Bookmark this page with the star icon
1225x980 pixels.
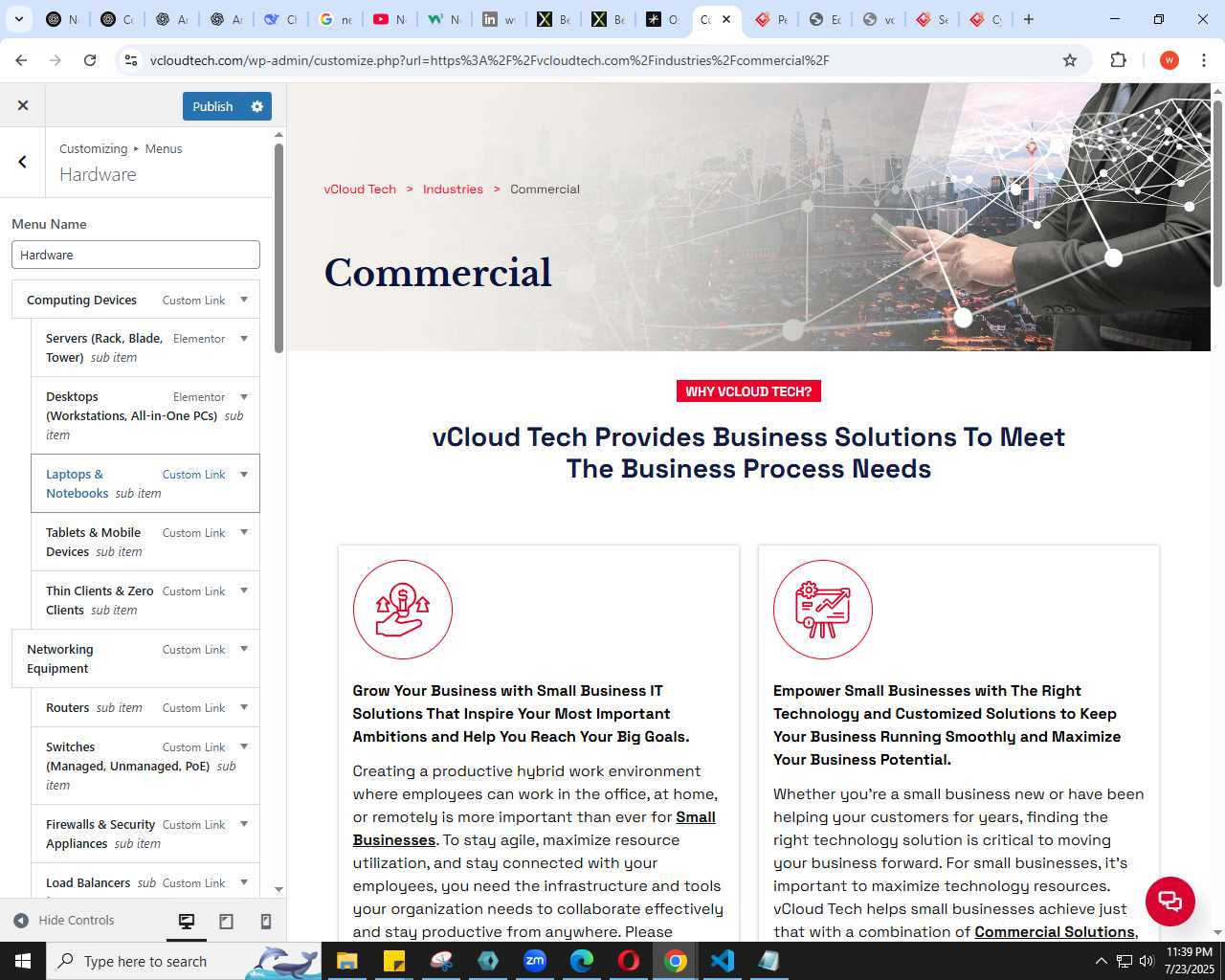point(1070,60)
